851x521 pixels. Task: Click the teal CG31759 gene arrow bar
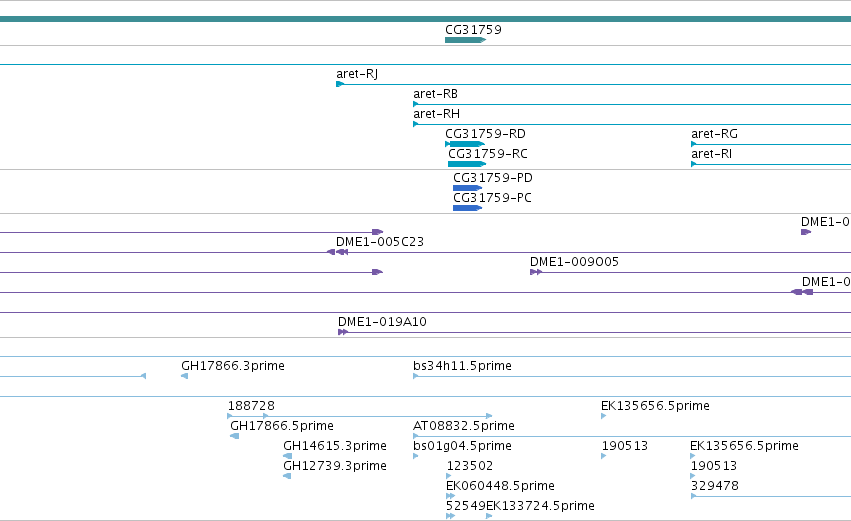coord(465,40)
